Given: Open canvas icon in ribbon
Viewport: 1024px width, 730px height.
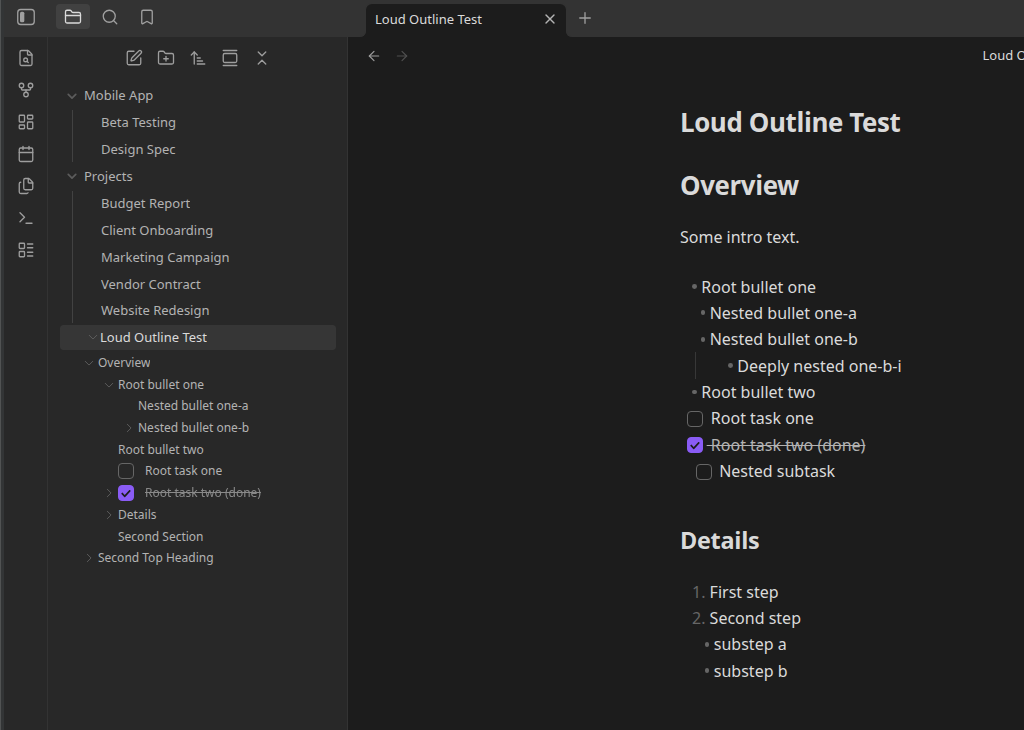Looking at the screenshot, I should 26,122.
